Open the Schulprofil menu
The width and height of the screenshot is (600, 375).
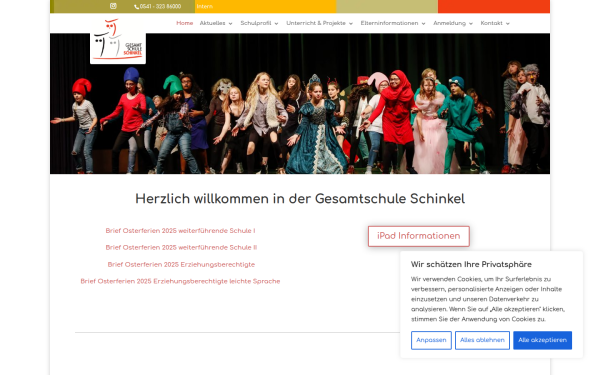pyautogui.click(x=256, y=23)
